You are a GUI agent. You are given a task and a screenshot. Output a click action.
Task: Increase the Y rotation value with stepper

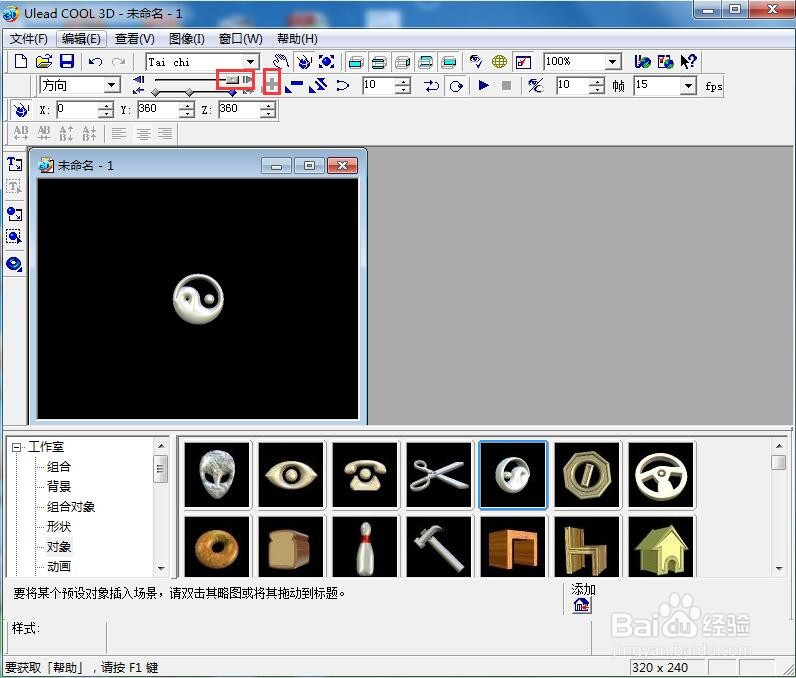[187, 106]
